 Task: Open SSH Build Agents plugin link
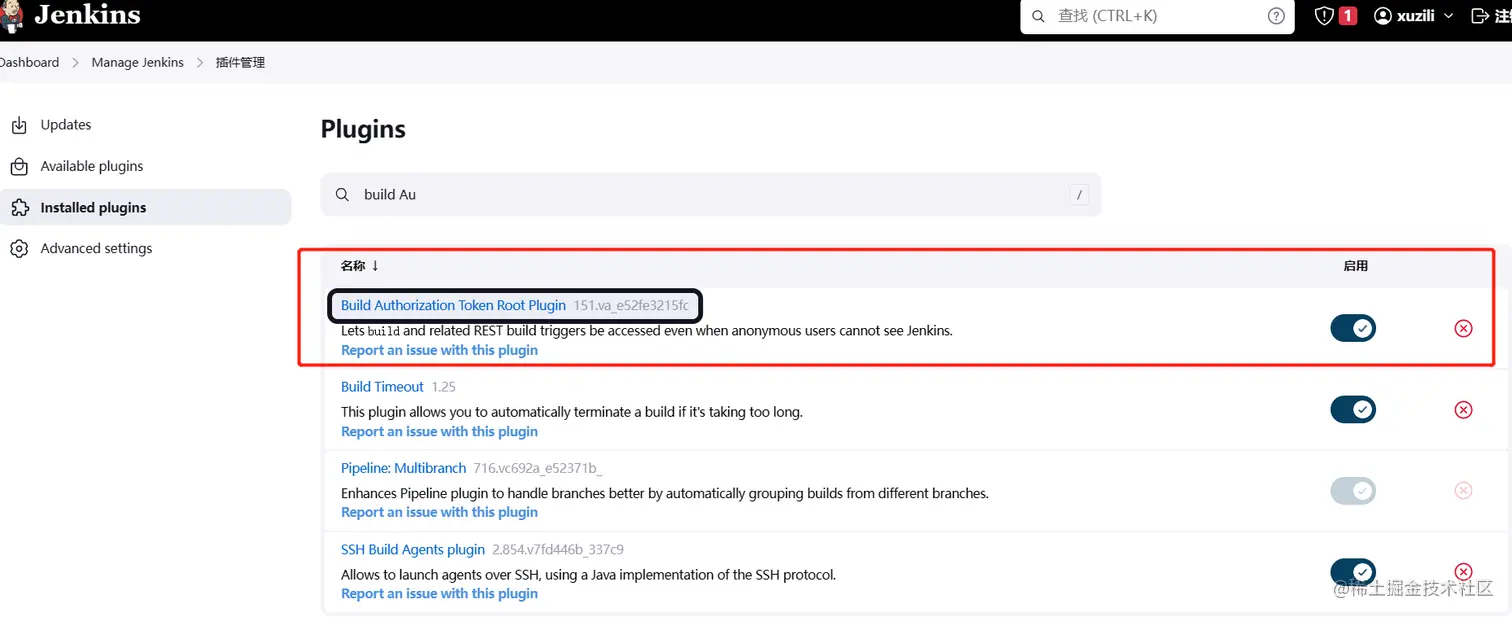[412, 549]
